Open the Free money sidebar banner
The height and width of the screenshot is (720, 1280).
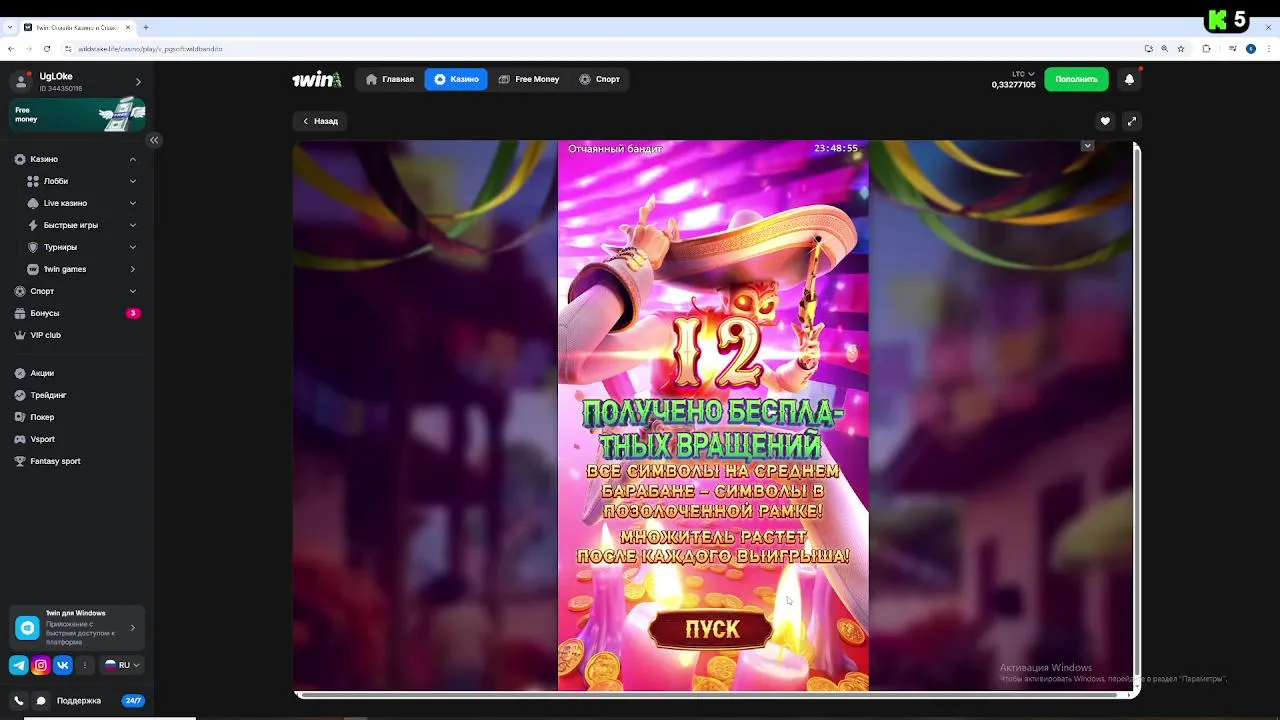click(x=77, y=115)
